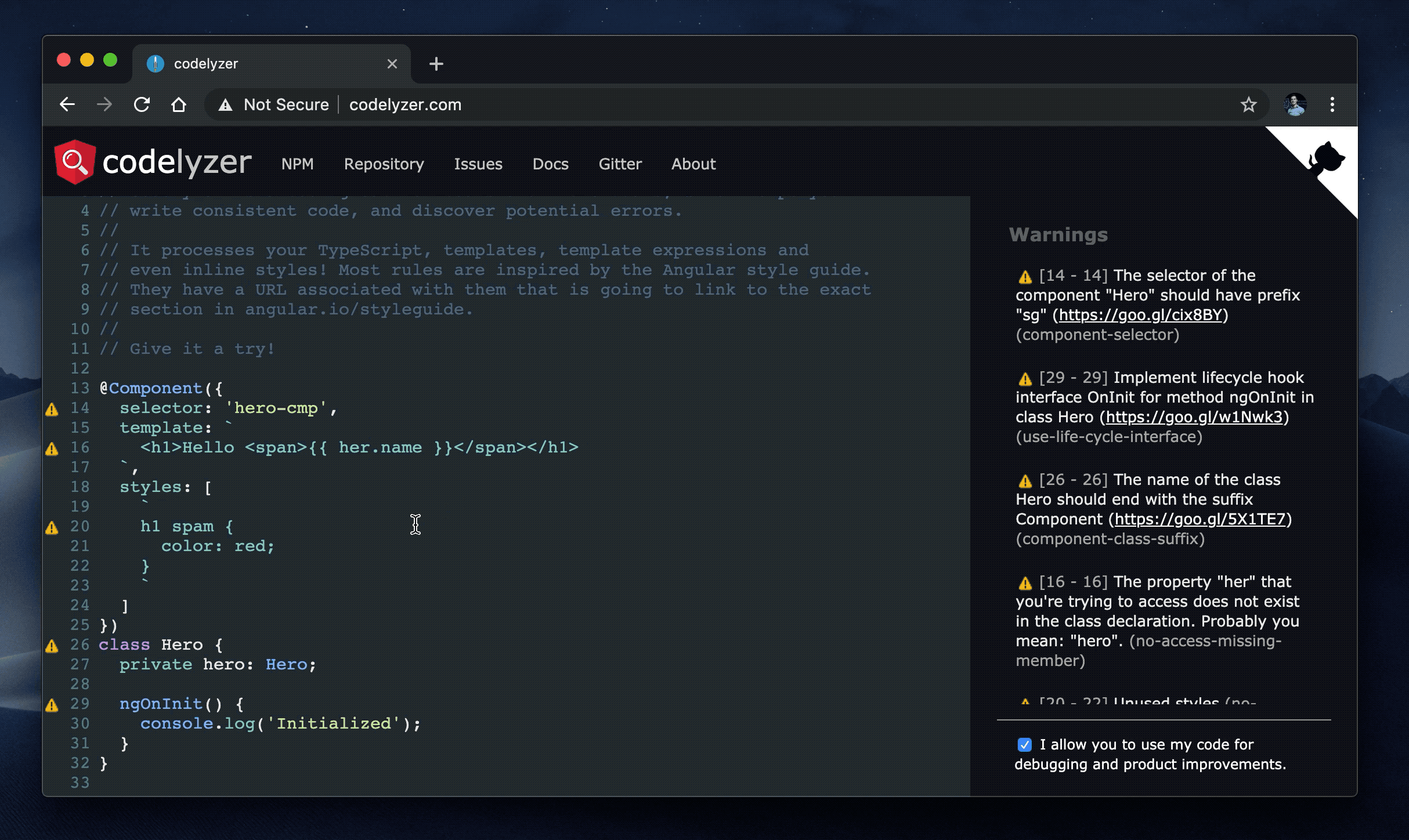
Task: Open the user profile avatar menu
Action: coord(1295,105)
